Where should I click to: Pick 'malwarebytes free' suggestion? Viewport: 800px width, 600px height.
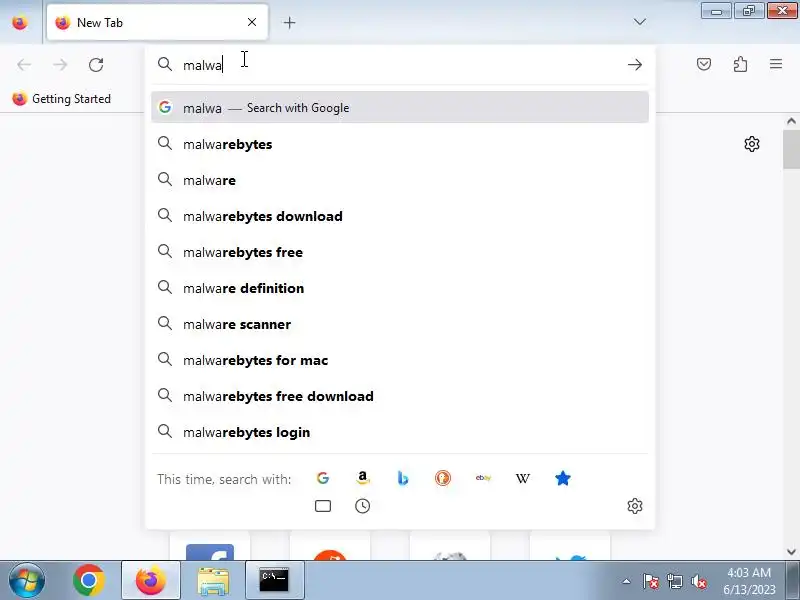coord(400,252)
